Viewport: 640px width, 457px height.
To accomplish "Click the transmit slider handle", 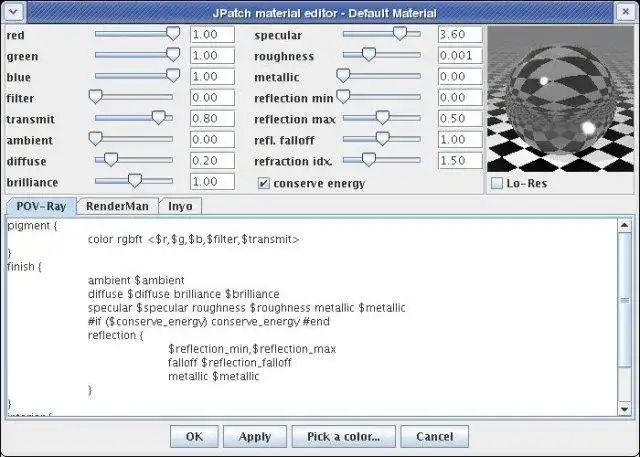I will [x=158, y=118].
